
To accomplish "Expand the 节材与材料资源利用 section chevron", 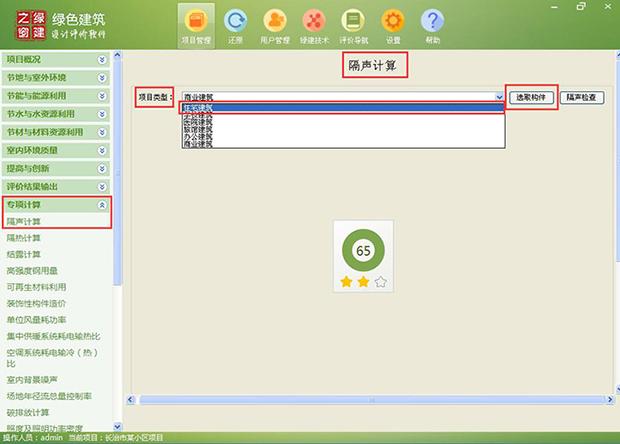I will click(102, 132).
